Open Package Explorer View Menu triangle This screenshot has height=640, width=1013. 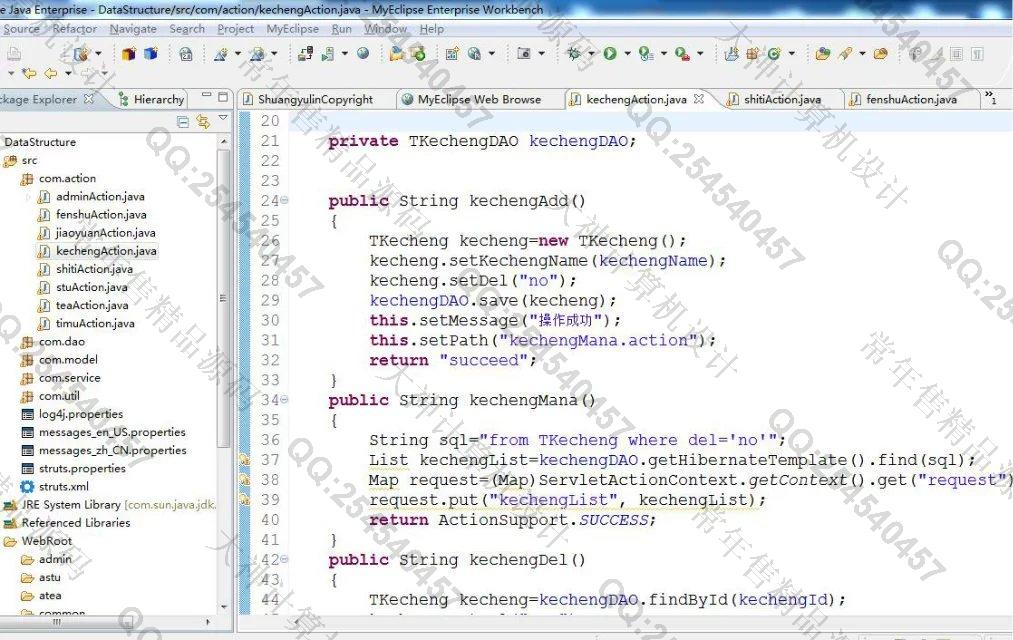223,118
